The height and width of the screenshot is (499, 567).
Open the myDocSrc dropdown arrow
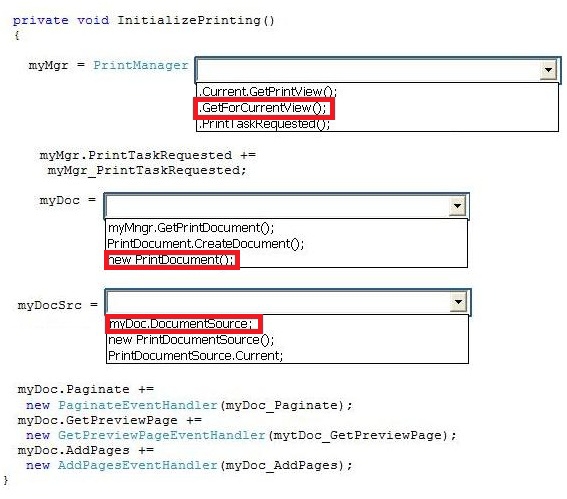coord(458,302)
